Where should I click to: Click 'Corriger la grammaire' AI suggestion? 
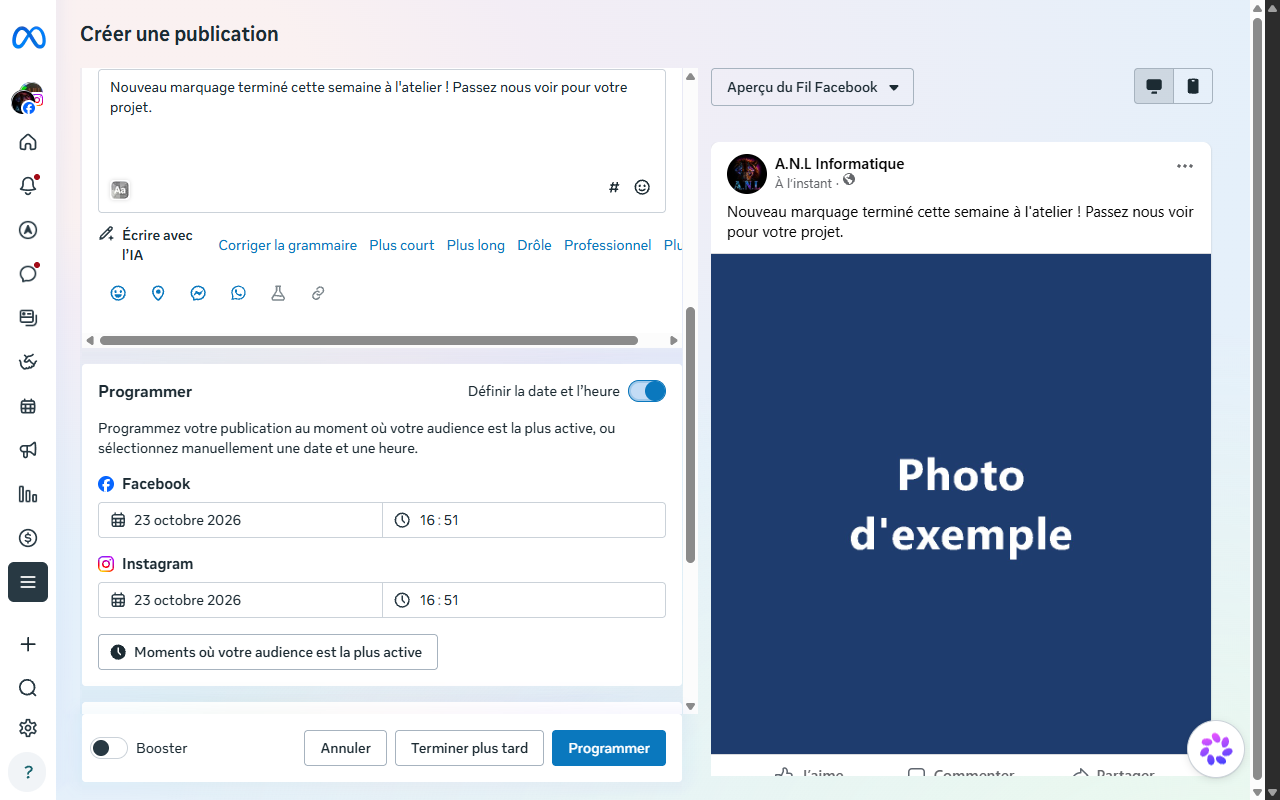click(288, 245)
